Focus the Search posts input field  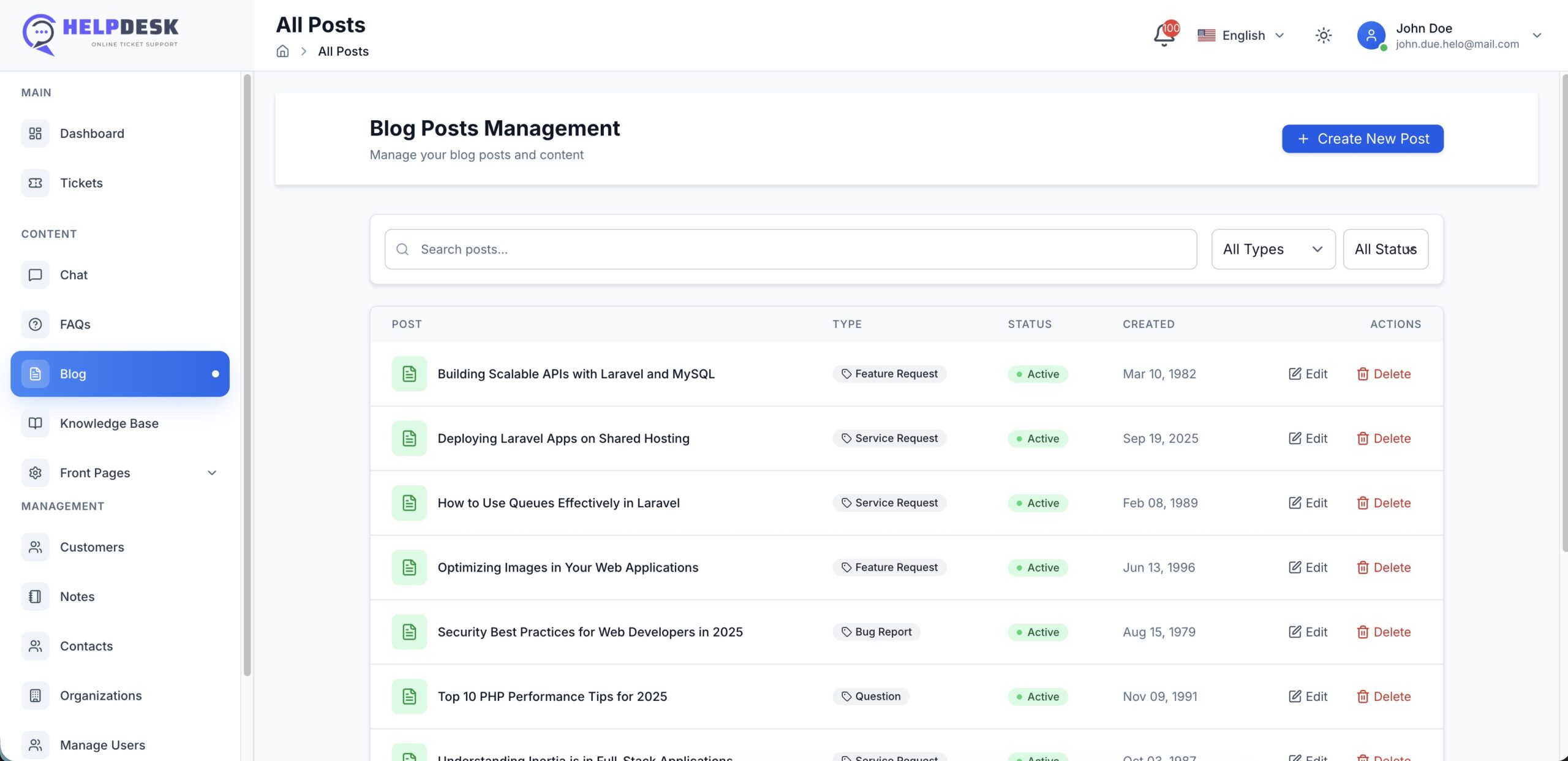click(x=790, y=249)
